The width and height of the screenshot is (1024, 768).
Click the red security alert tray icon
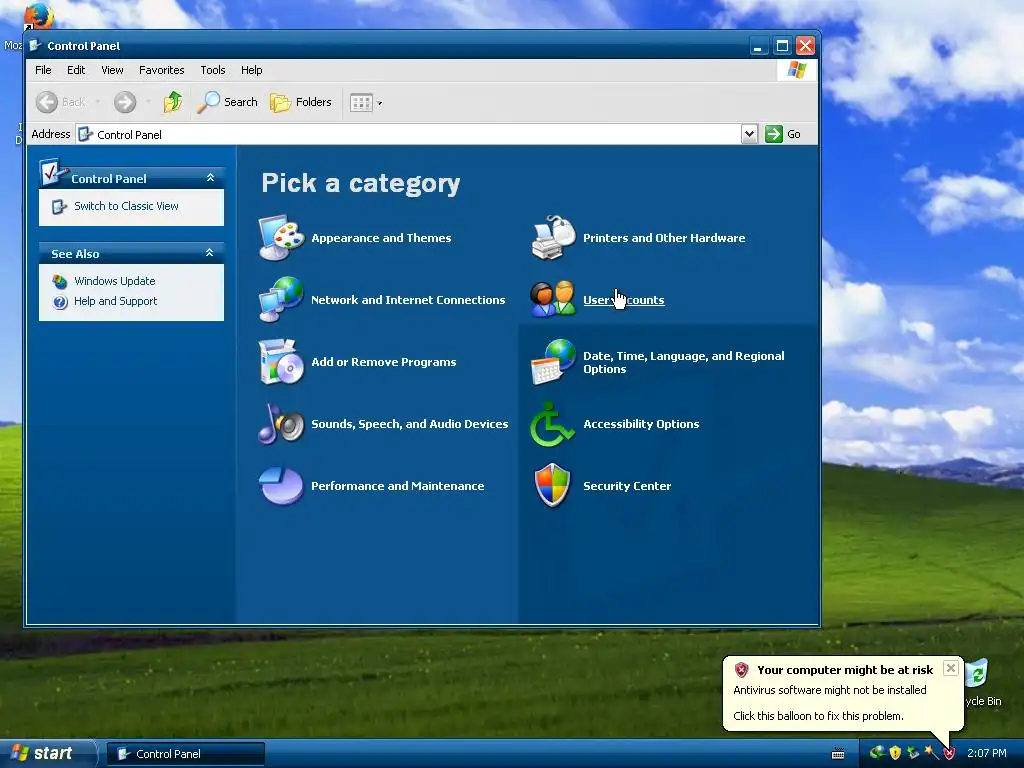(950, 754)
